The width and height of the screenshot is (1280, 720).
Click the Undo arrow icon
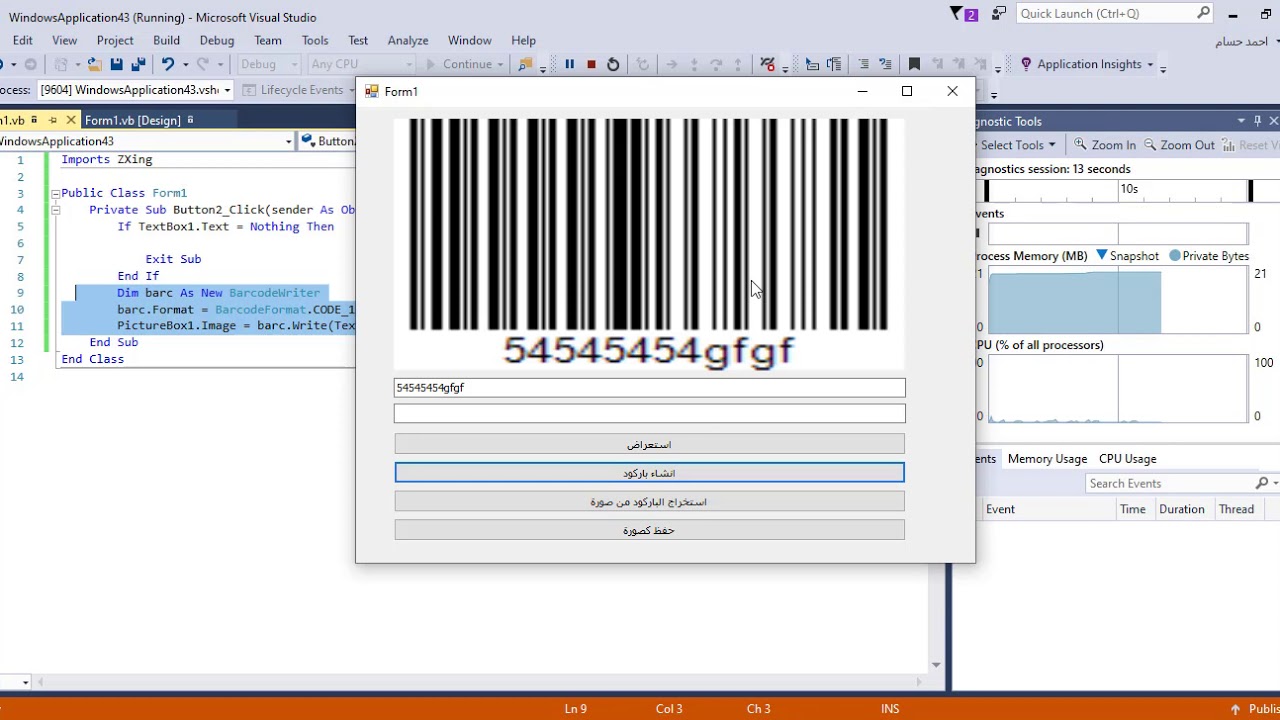167,64
